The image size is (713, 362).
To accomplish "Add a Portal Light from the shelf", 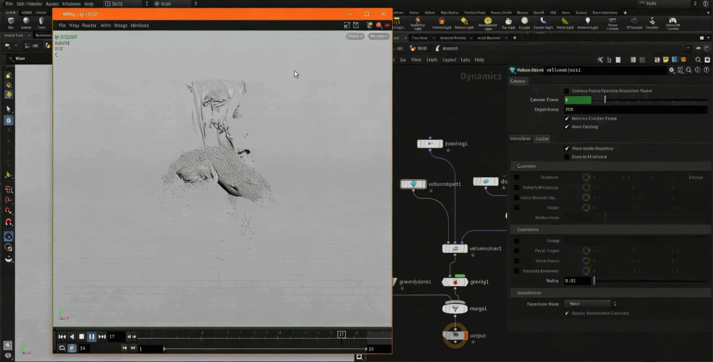I will tap(565, 23).
